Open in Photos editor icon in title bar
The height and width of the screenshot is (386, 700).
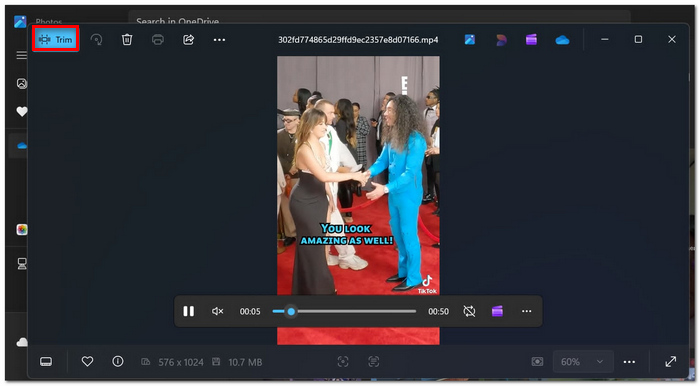coord(470,40)
